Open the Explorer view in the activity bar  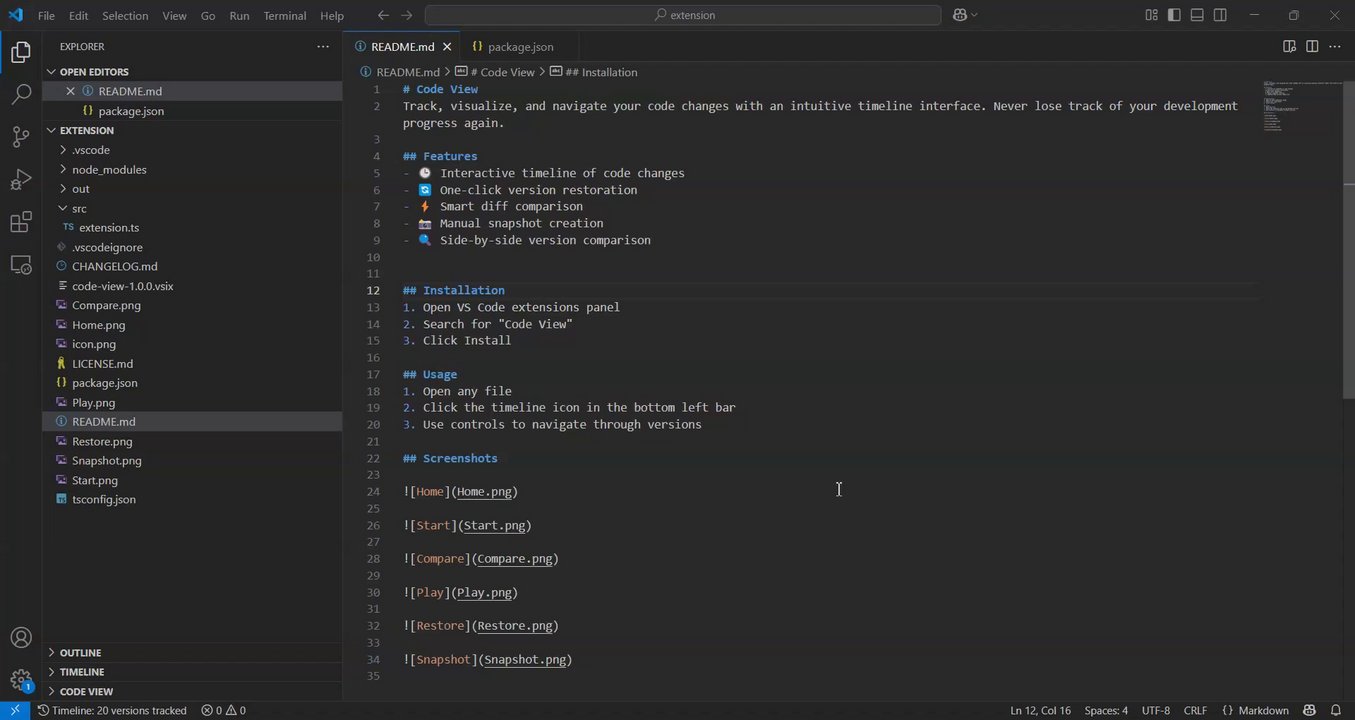point(21,53)
